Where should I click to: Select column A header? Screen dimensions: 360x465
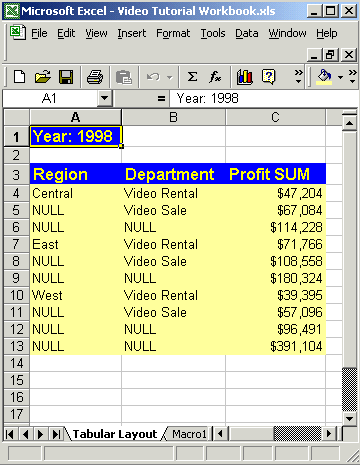tap(76, 117)
